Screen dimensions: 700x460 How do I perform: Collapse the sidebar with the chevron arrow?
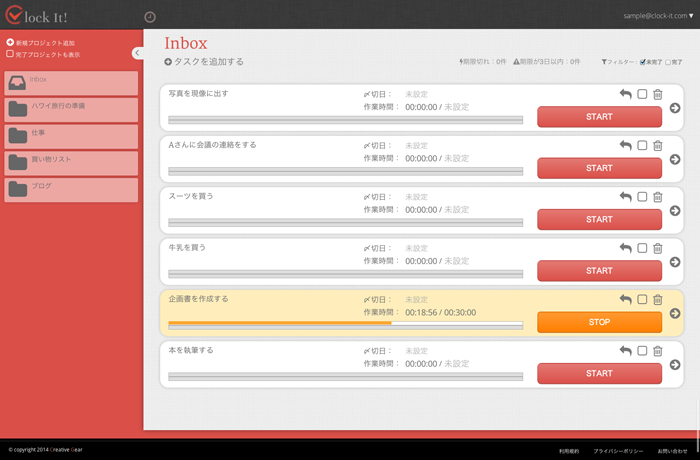click(137, 52)
